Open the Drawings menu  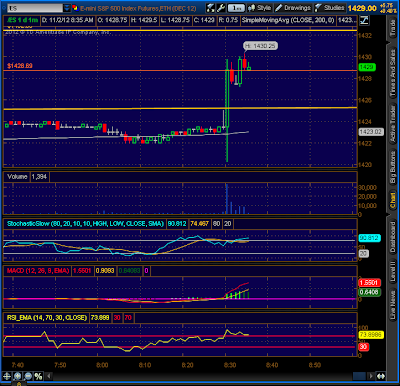(293, 8)
